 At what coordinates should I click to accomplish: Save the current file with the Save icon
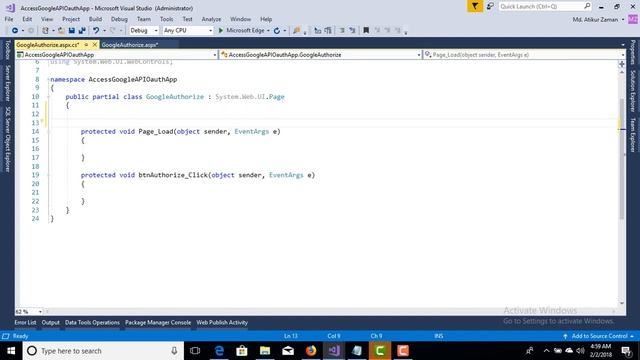(x=71, y=31)
